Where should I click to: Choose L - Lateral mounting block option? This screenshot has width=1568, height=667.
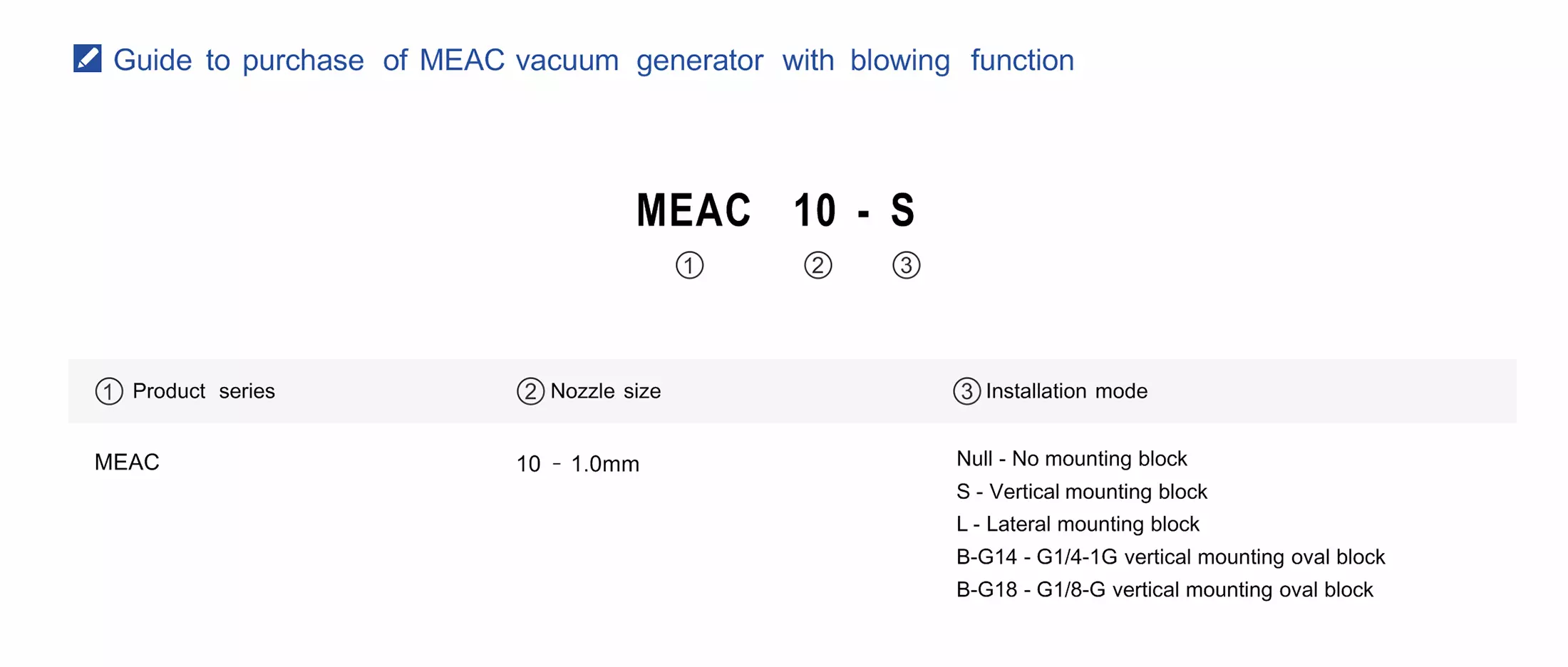click(x=1078, y=524)
